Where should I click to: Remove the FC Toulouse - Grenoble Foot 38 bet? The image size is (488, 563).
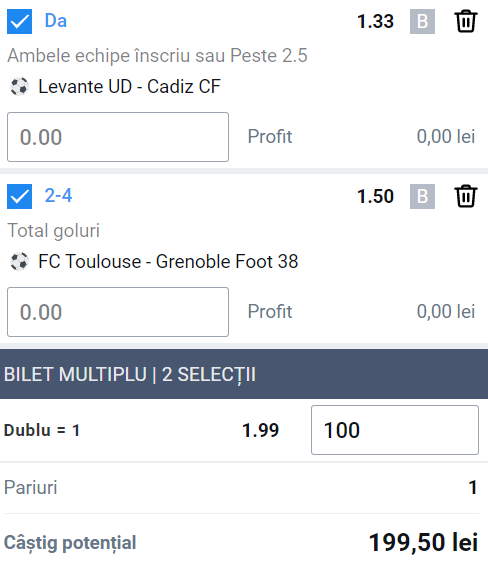(x=466, y=196)
